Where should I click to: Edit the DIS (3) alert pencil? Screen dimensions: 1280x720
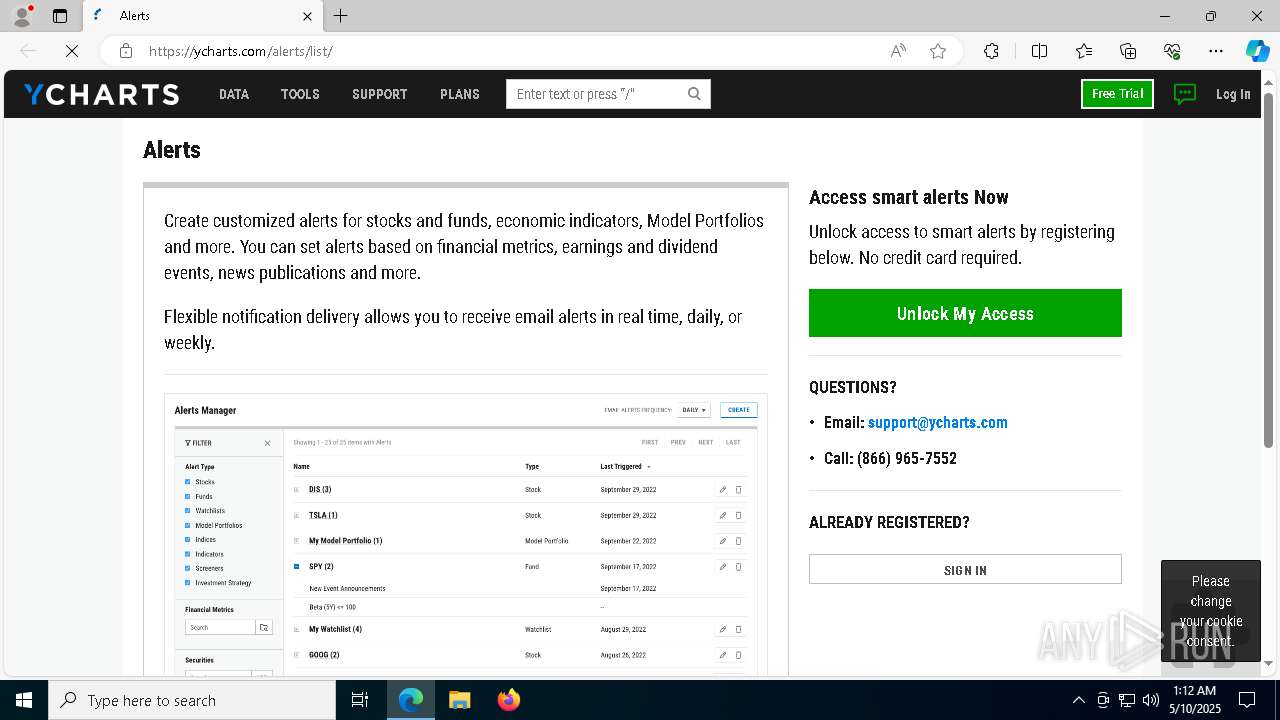723,490
